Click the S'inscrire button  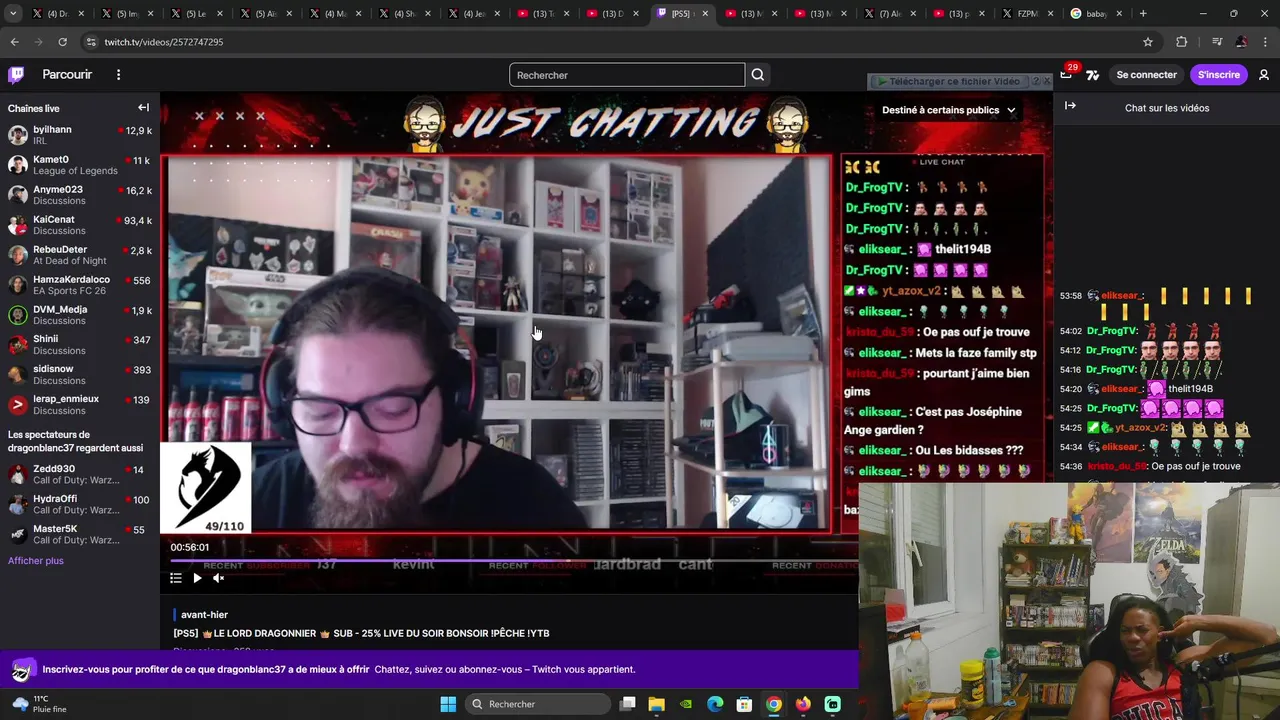[x=1219, y=75]
